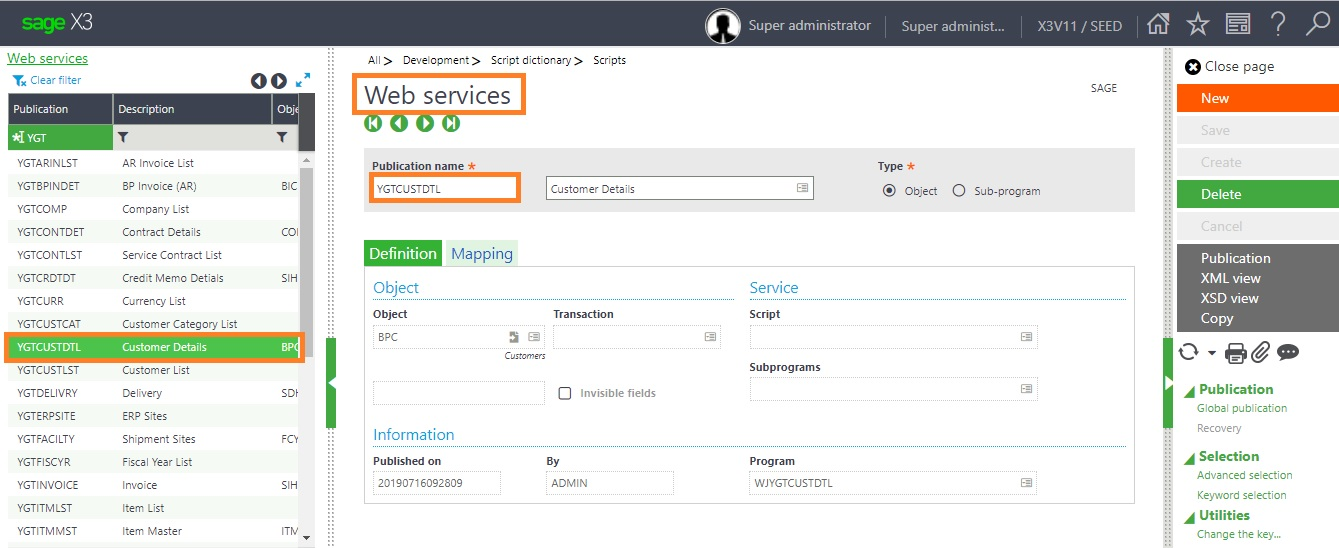Collapse the Utilities section in right panel
Screen dimensions: 1339x548
(x=1189, y=517)
